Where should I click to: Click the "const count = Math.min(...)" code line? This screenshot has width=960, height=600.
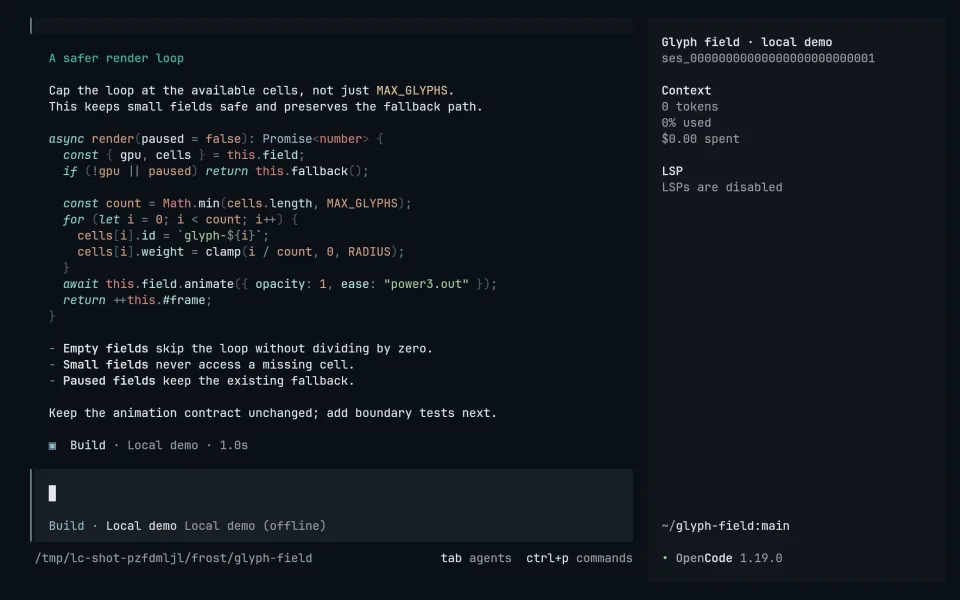(x=237, y=203)
